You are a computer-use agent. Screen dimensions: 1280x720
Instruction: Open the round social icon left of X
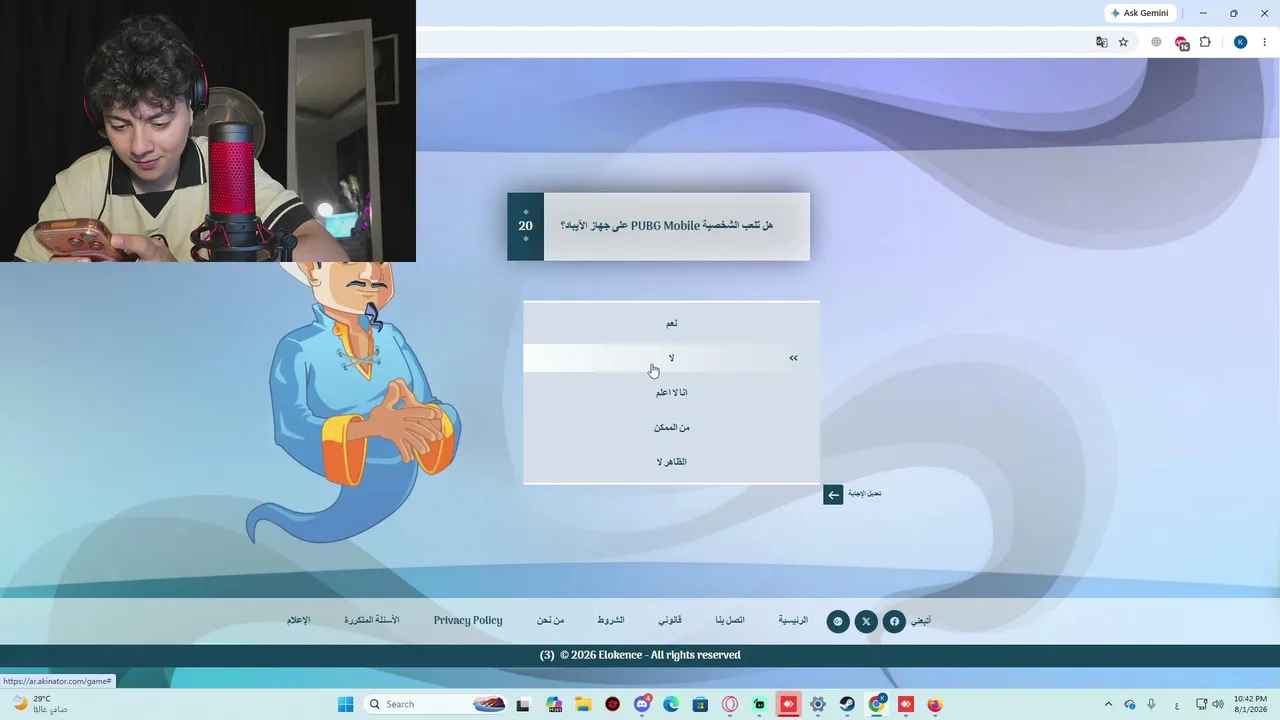click(838, 621)
